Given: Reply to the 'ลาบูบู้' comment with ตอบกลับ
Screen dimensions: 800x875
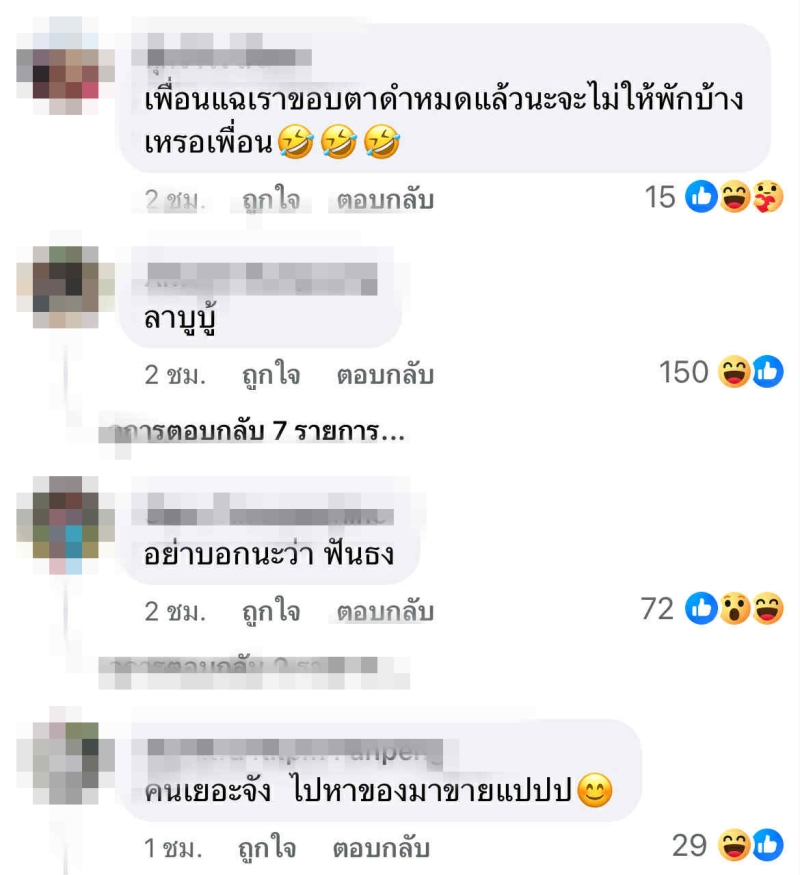Looking at the screenshot, I should point(385,374).
